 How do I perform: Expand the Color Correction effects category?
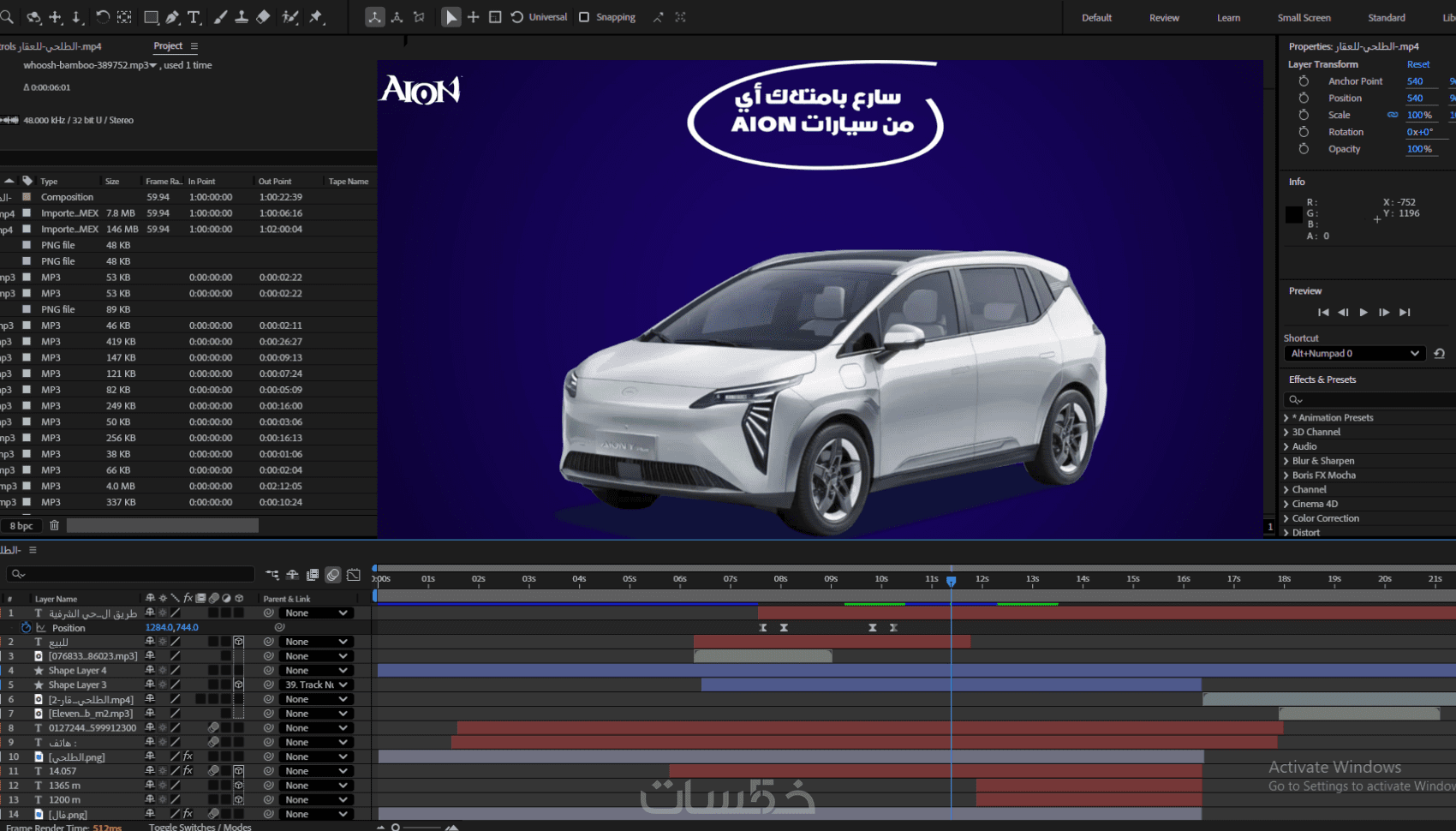[x=1286, y=518]
